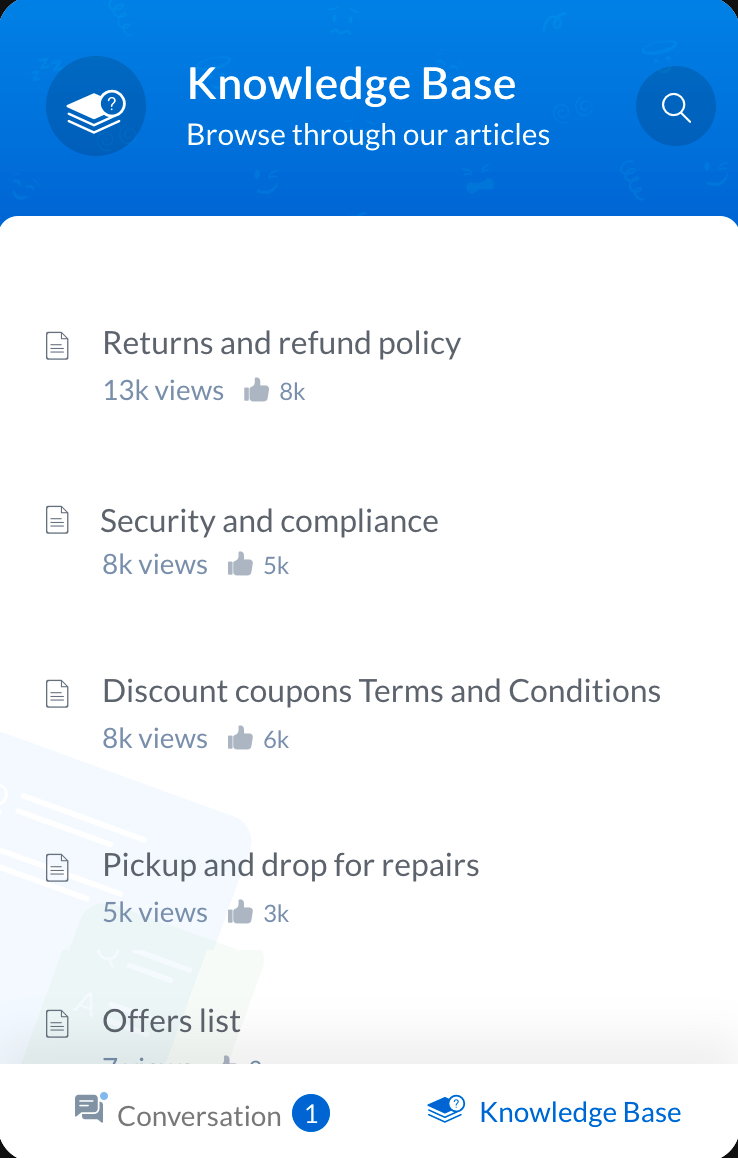Click the unread badge on Conversation
The width and height of the screenshot is (738, 1158).
pos(311,1114)
